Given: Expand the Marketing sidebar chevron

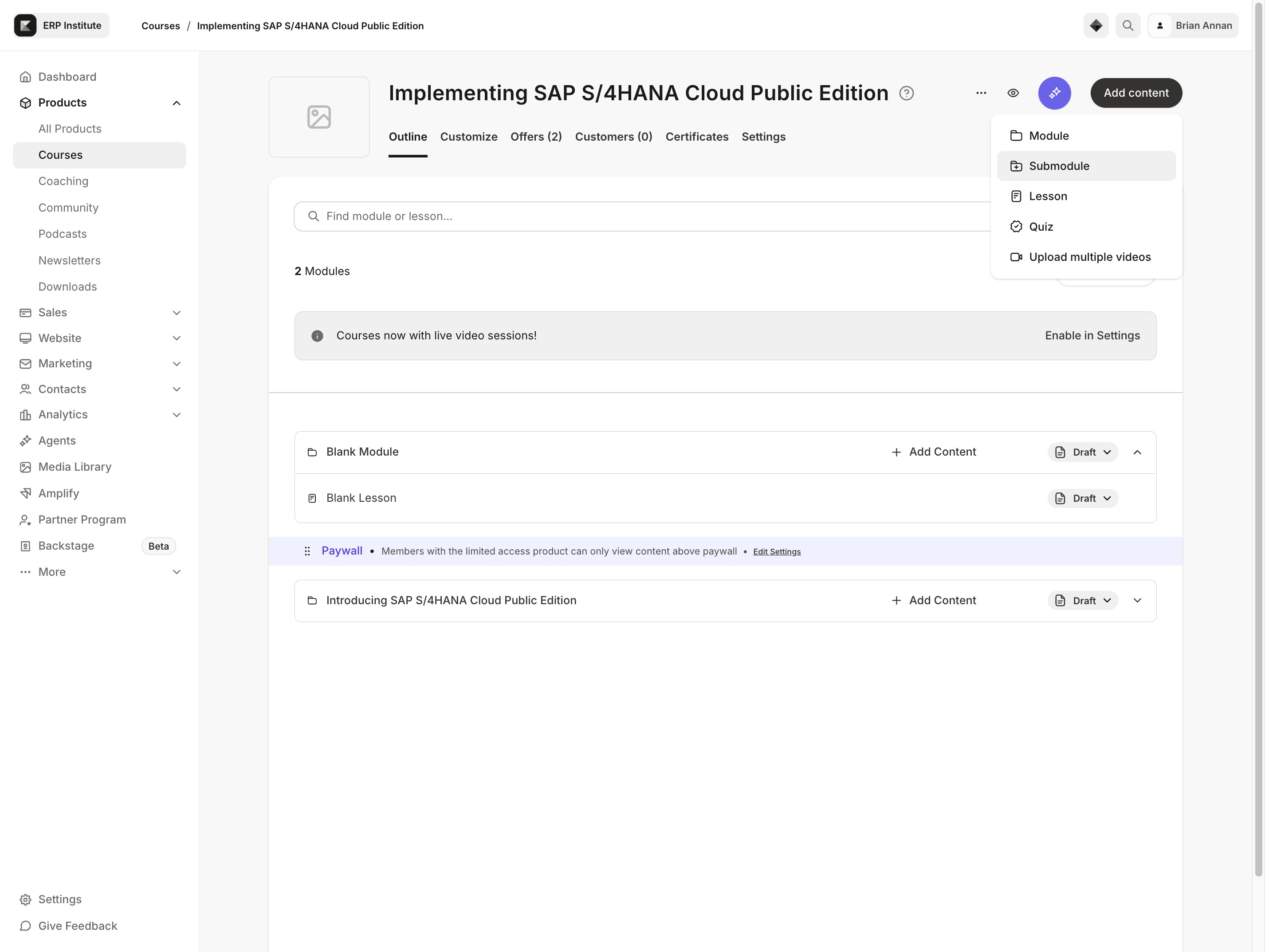Looking at the screenshot, I should pyautogui.click(x=177, y=363).
